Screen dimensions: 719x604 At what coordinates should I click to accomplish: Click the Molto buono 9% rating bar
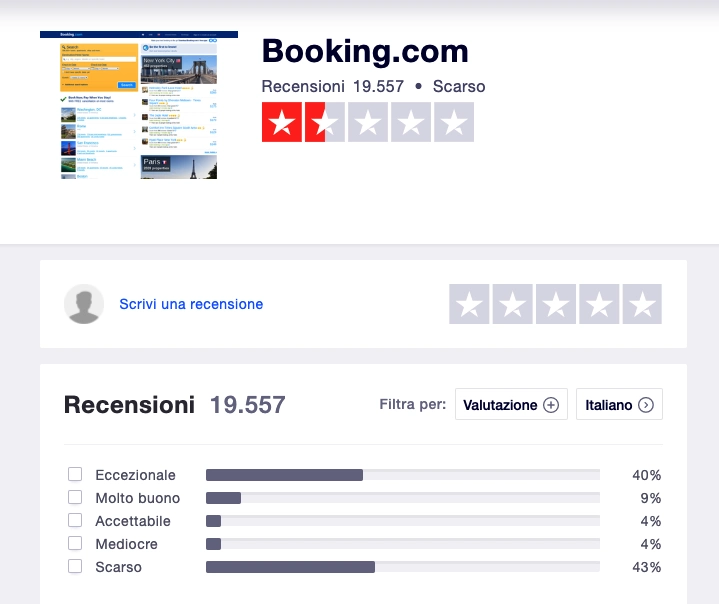coord(403,498)
